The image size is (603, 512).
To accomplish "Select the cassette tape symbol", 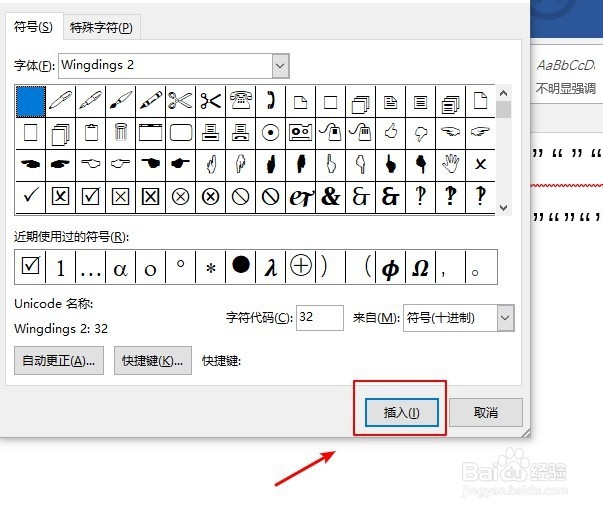I will point(301,133).
